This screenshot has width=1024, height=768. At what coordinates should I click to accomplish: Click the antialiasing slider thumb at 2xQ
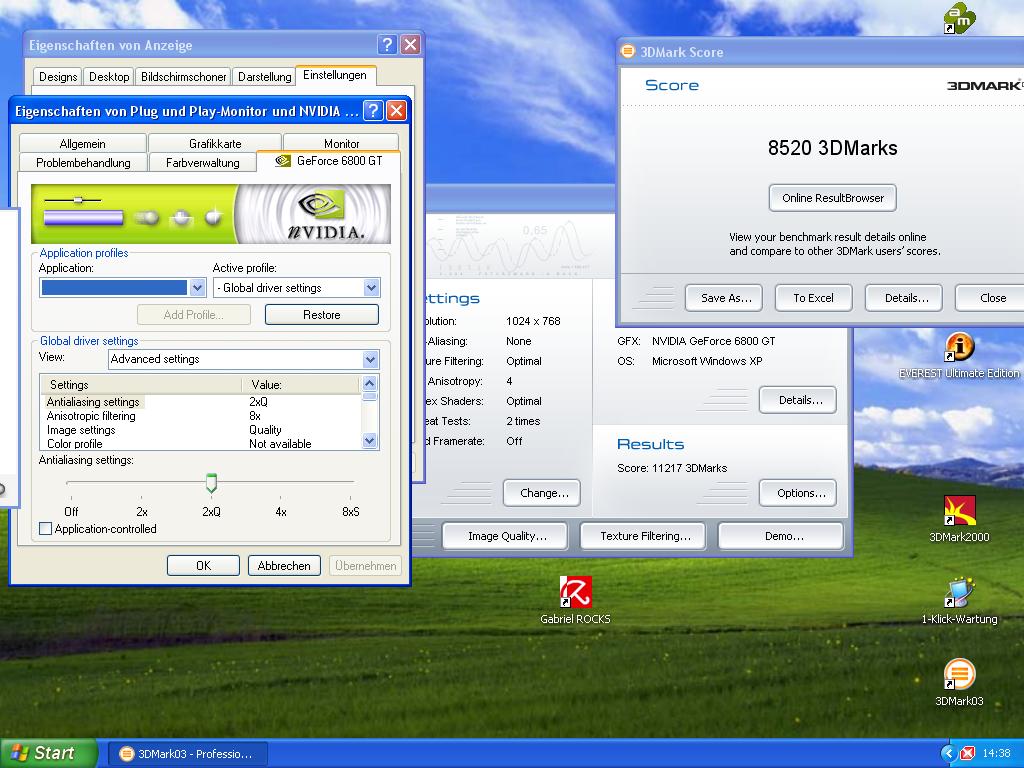pos(211,483)
